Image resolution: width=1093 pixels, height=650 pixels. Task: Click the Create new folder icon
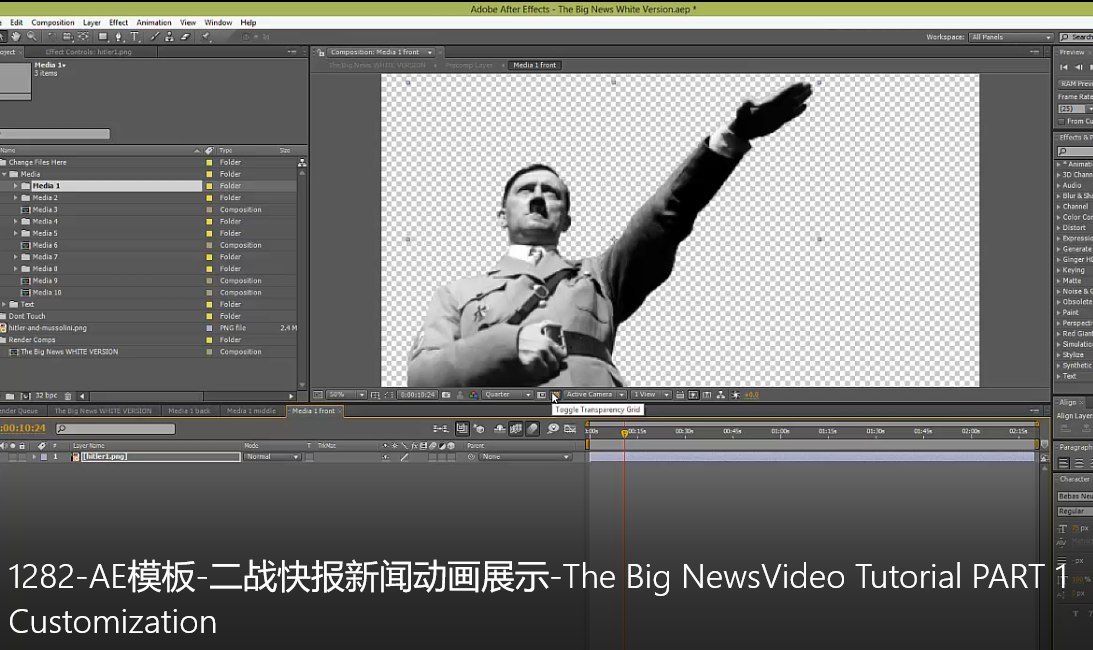(10, 396)
